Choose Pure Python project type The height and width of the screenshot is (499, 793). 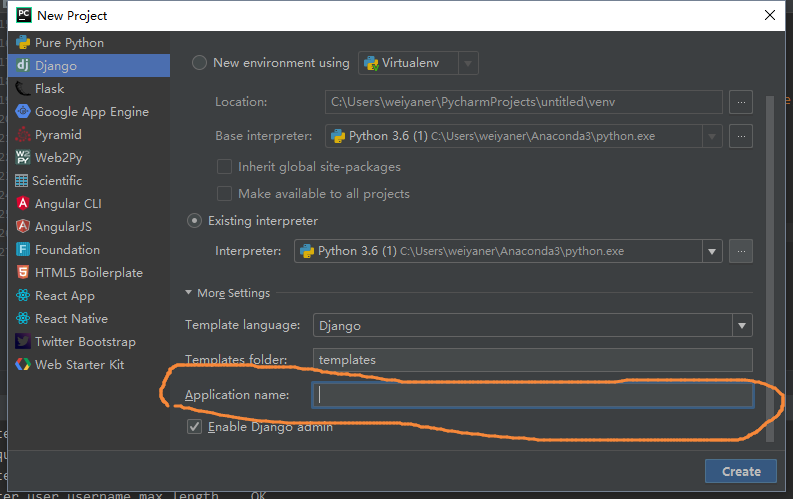[89, 42]
